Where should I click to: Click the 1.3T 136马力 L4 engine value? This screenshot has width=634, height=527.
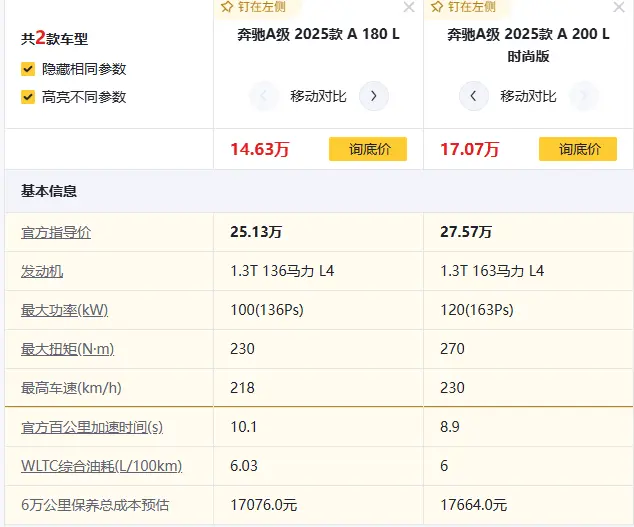[x=282, y=271]
